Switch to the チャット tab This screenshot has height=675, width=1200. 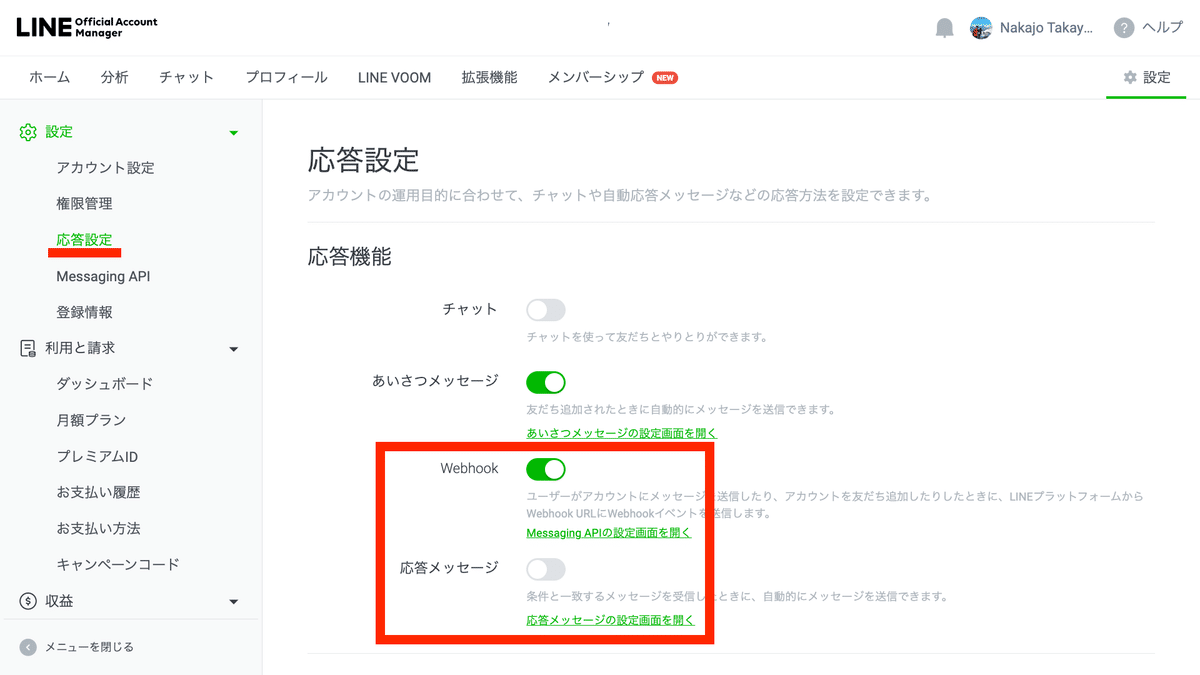187,77
